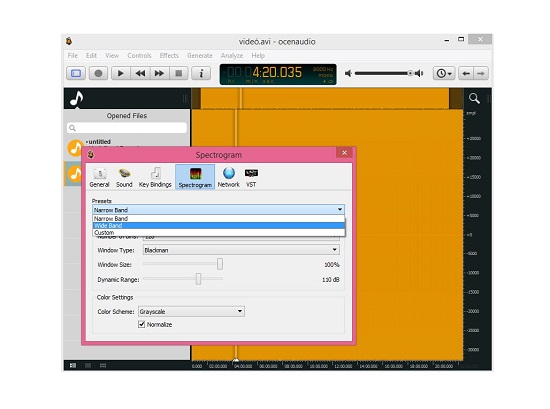Open the Effects menu
550x409 pixels.
(169, 55)
